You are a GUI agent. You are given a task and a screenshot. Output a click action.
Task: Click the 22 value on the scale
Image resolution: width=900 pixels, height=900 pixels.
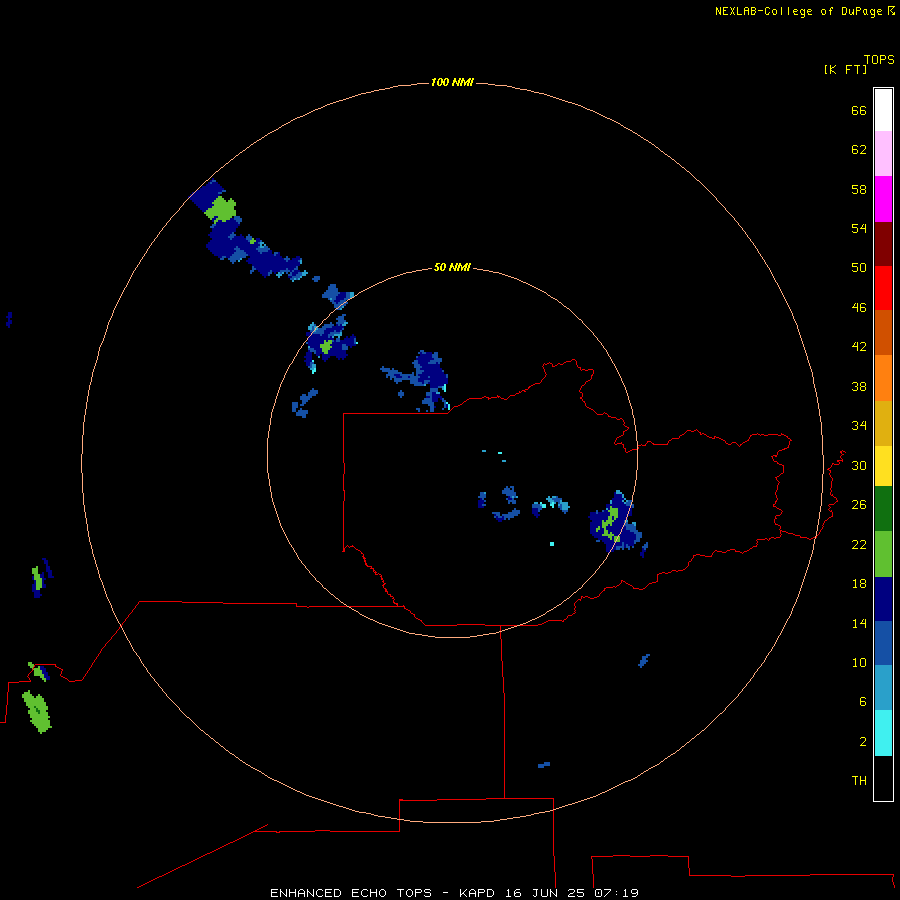click(859, 544)
